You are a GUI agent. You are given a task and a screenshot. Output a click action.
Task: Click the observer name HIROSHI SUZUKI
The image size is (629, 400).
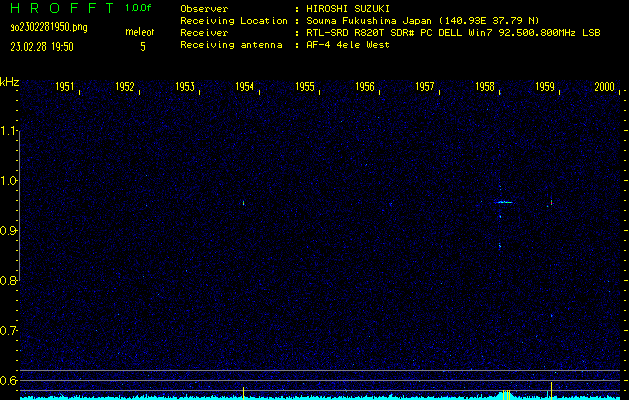(x=348, y=9)
